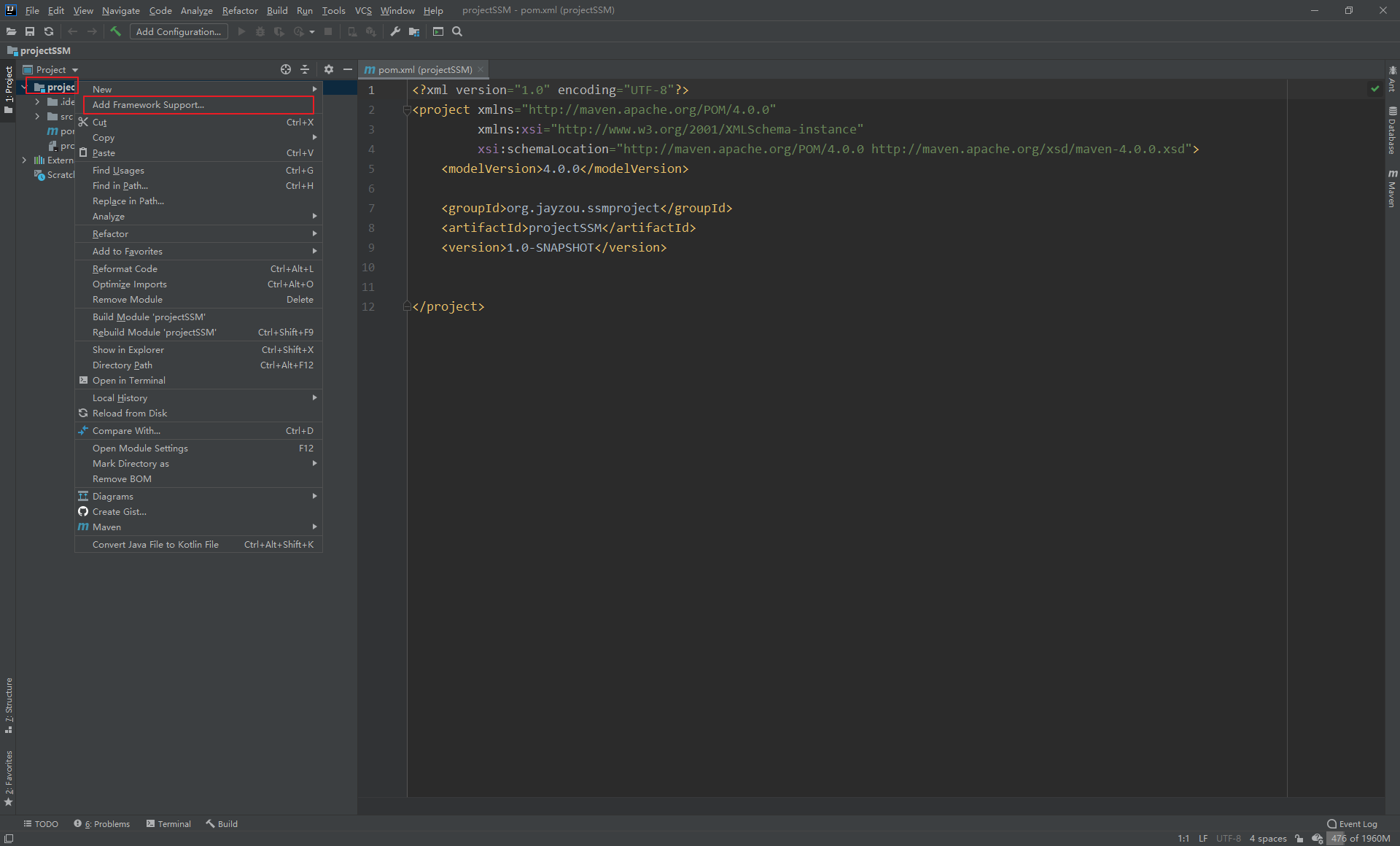Viewport: 1400px width, 846px height.
Task: Click the Back navigation arrow
Action: tap(72, 31)
